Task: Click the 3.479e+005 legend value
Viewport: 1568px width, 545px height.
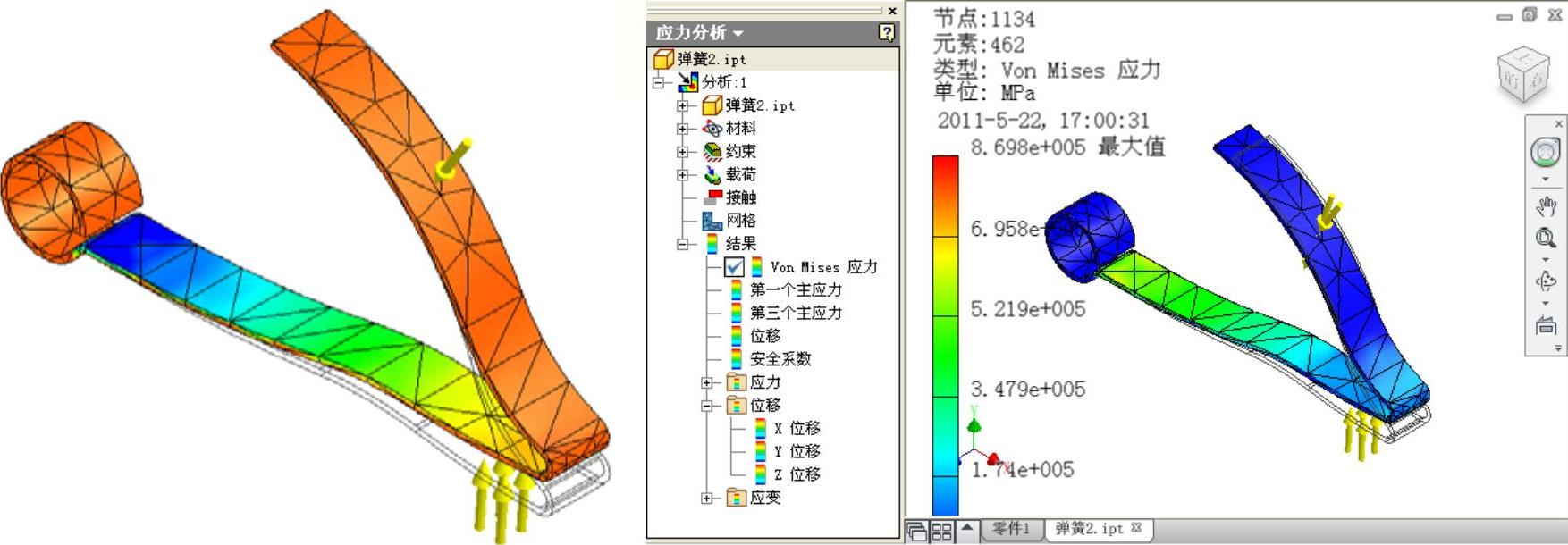Action: 1028,389
